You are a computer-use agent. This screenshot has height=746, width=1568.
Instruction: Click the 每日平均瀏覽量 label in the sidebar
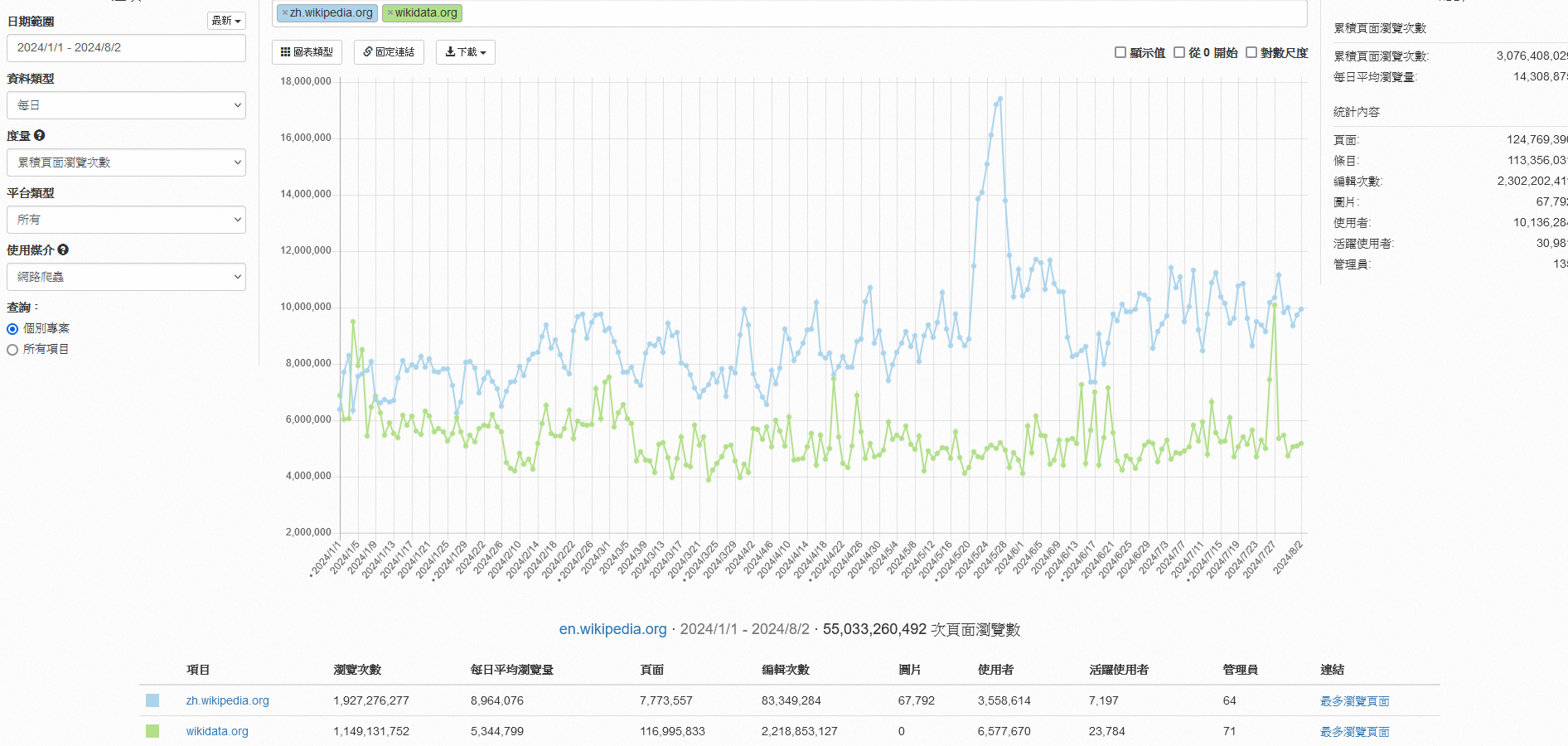(1375, 77)
